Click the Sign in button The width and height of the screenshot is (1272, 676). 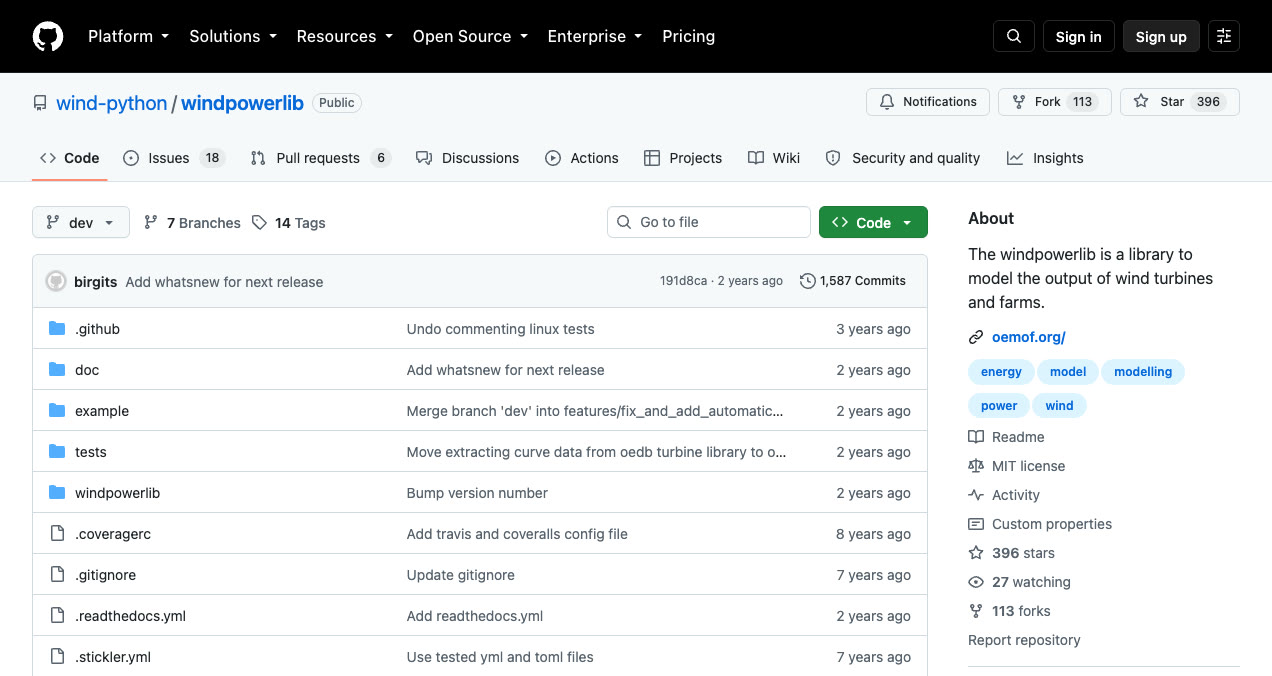pyautogui.click(x=1079, y=36)
